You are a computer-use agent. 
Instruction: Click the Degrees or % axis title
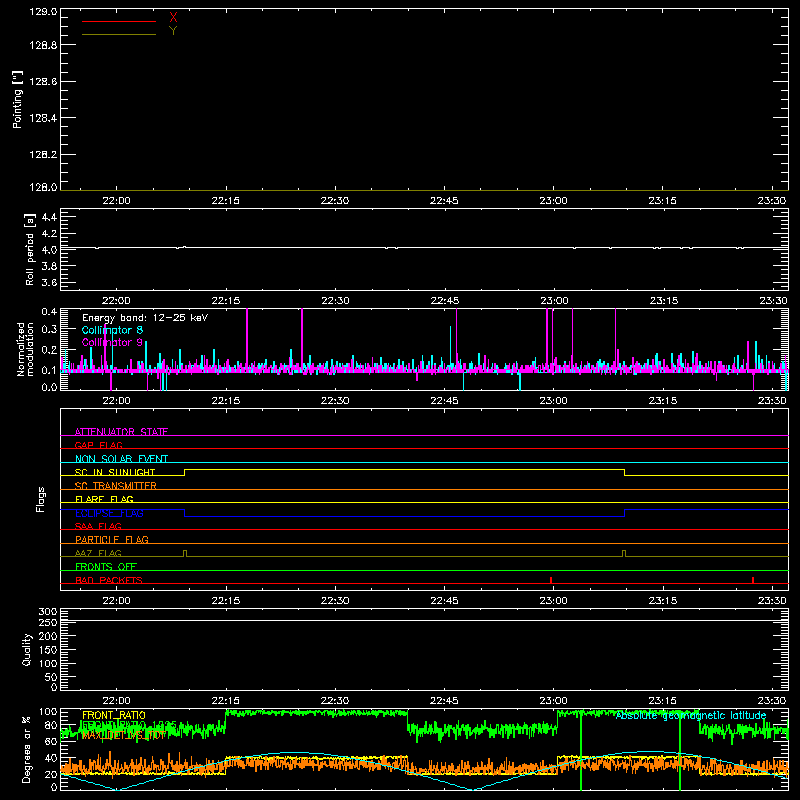pos(26,749)
